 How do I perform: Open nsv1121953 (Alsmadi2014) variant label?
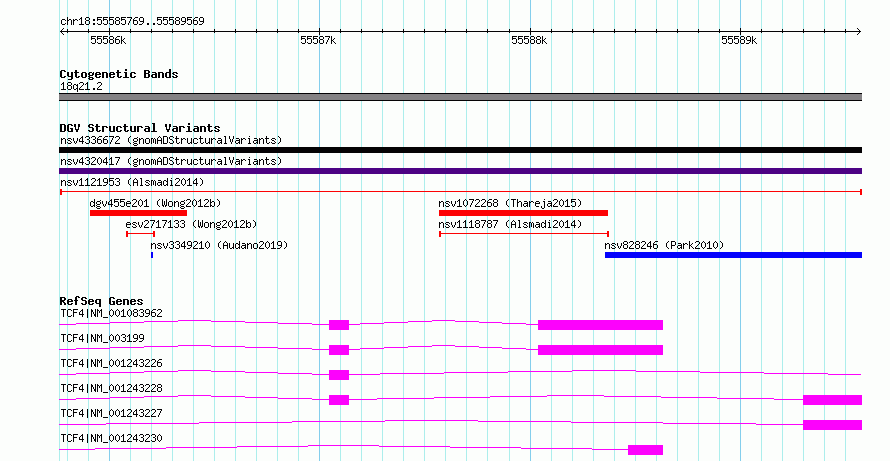tap(132, 182)
